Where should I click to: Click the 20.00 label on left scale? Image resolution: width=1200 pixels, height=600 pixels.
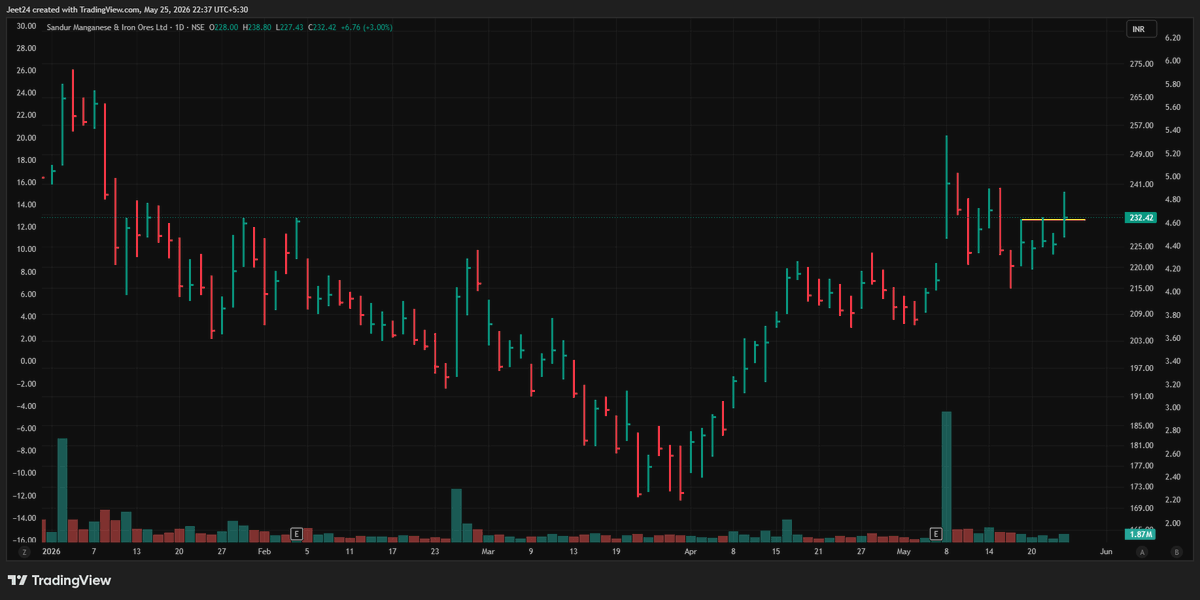[27, 138]
